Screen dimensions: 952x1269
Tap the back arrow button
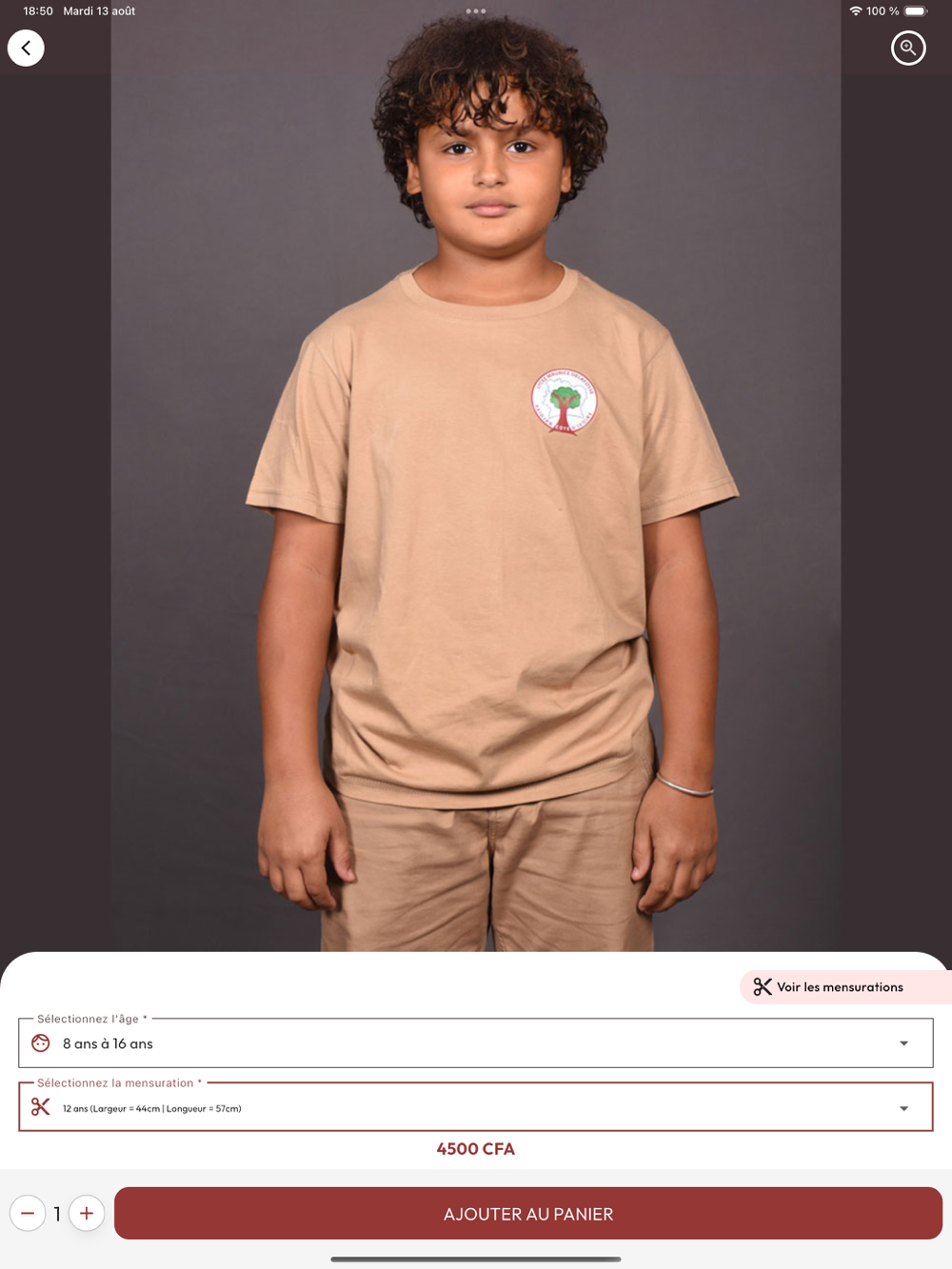click(x=26, y=48)
